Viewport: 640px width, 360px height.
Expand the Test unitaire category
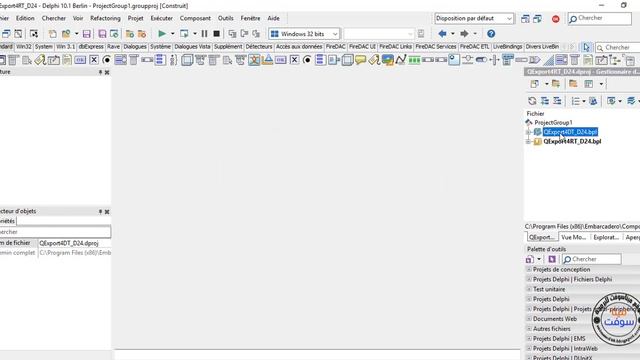tap(529, 289)
